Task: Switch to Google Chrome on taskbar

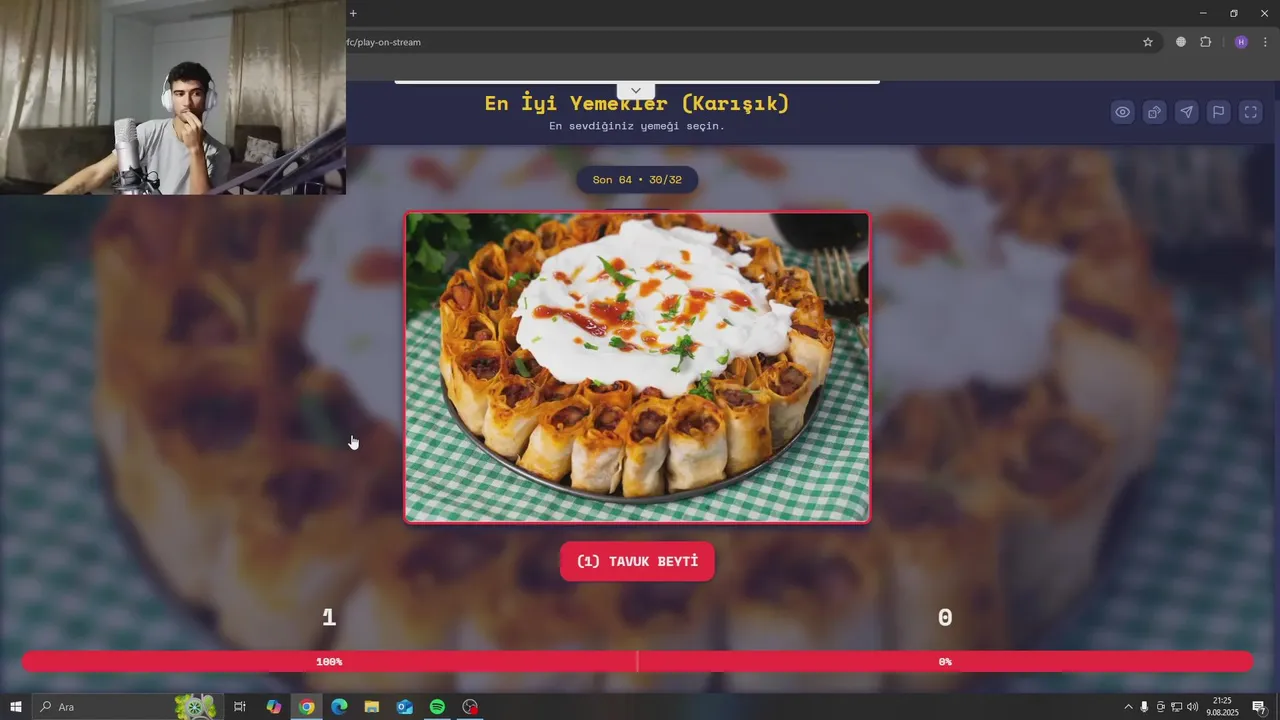Action: click(x=307, y=707)
